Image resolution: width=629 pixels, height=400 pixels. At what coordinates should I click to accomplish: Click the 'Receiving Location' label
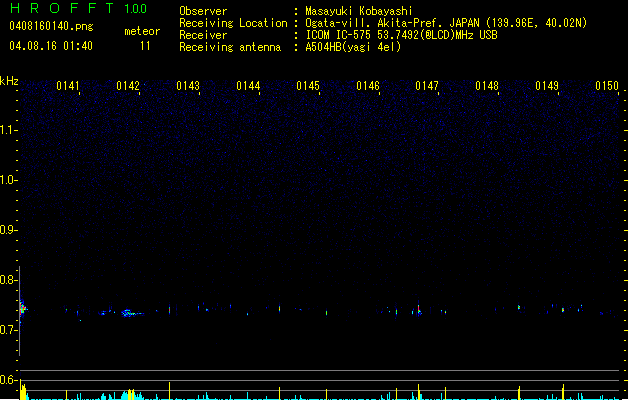pyautogui.click(x=233, y=23)
